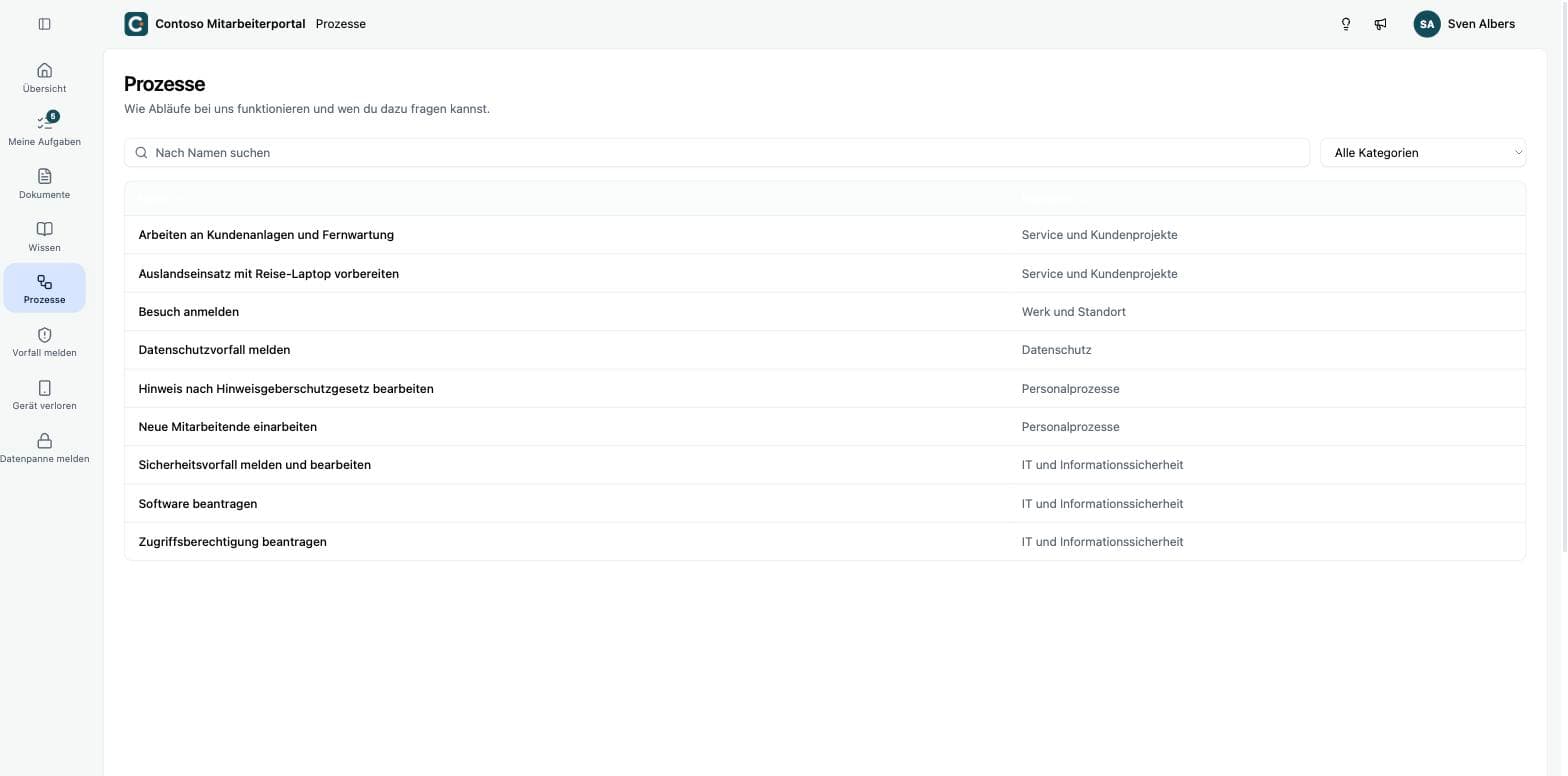Click the page vertical scrollbar
The height and width of the screenshot is (776, 1568).
click(1563, 275)
